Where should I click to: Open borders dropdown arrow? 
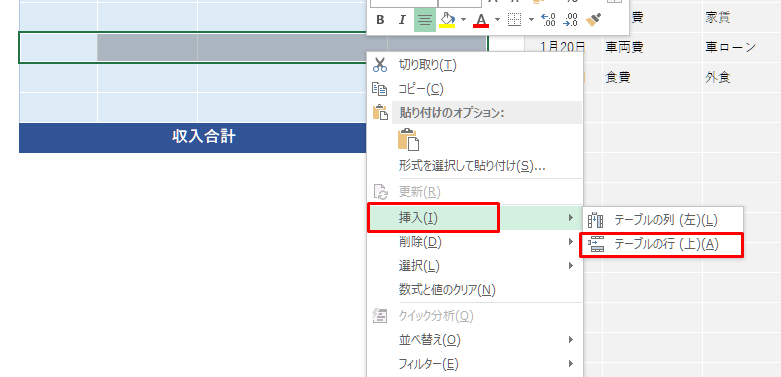[x=531, y=20]
